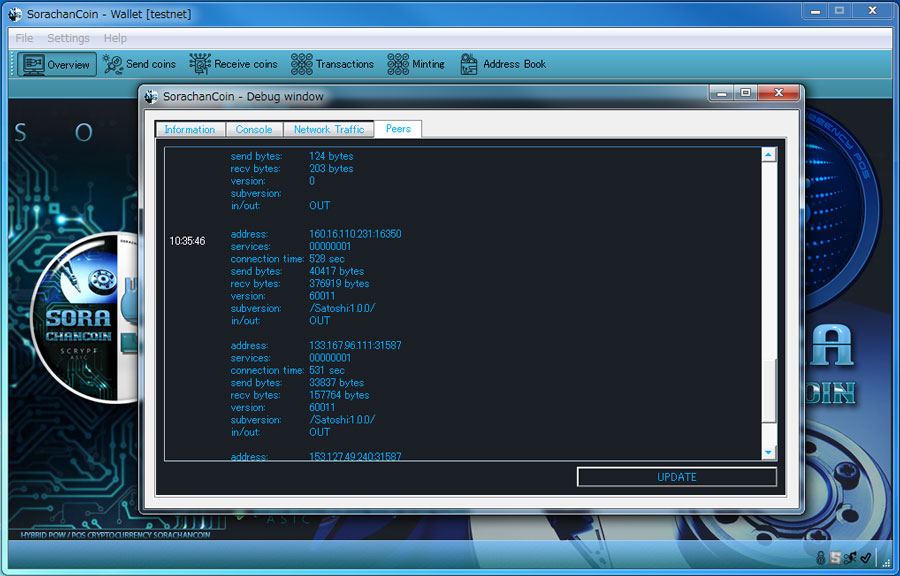Open the Help menu
900x576 pixels.
coord(115,38)
